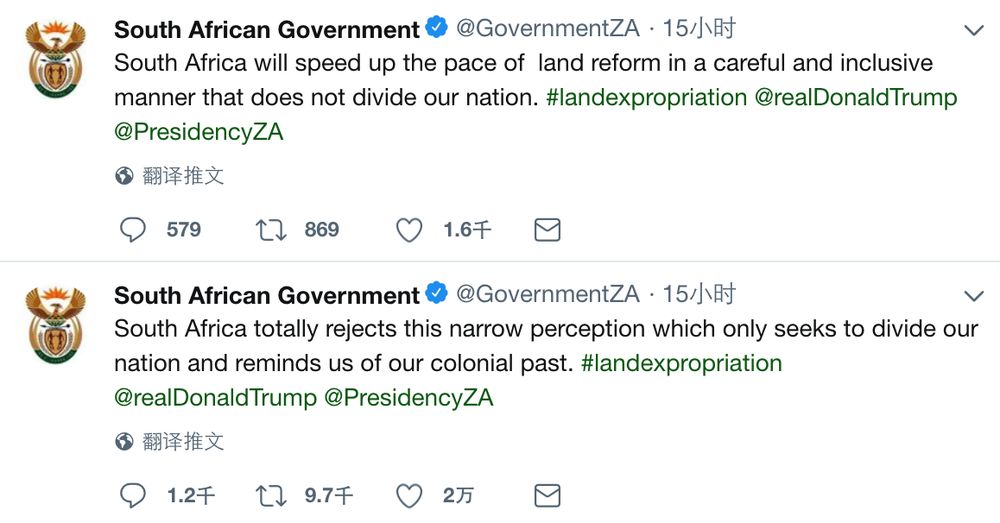
Task: Expand second tweet's dropdown chevron
Action: tap(973, 296)
